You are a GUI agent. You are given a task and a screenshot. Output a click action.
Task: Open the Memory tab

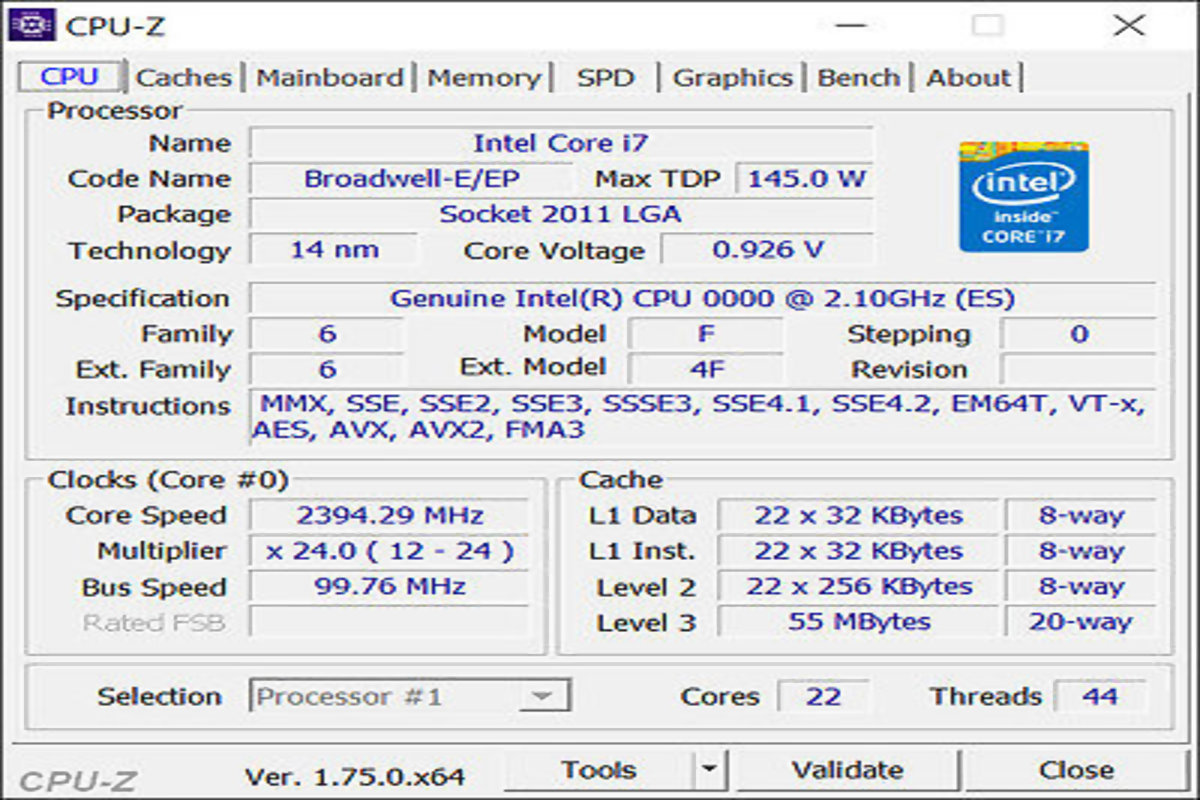coord(484,77)
